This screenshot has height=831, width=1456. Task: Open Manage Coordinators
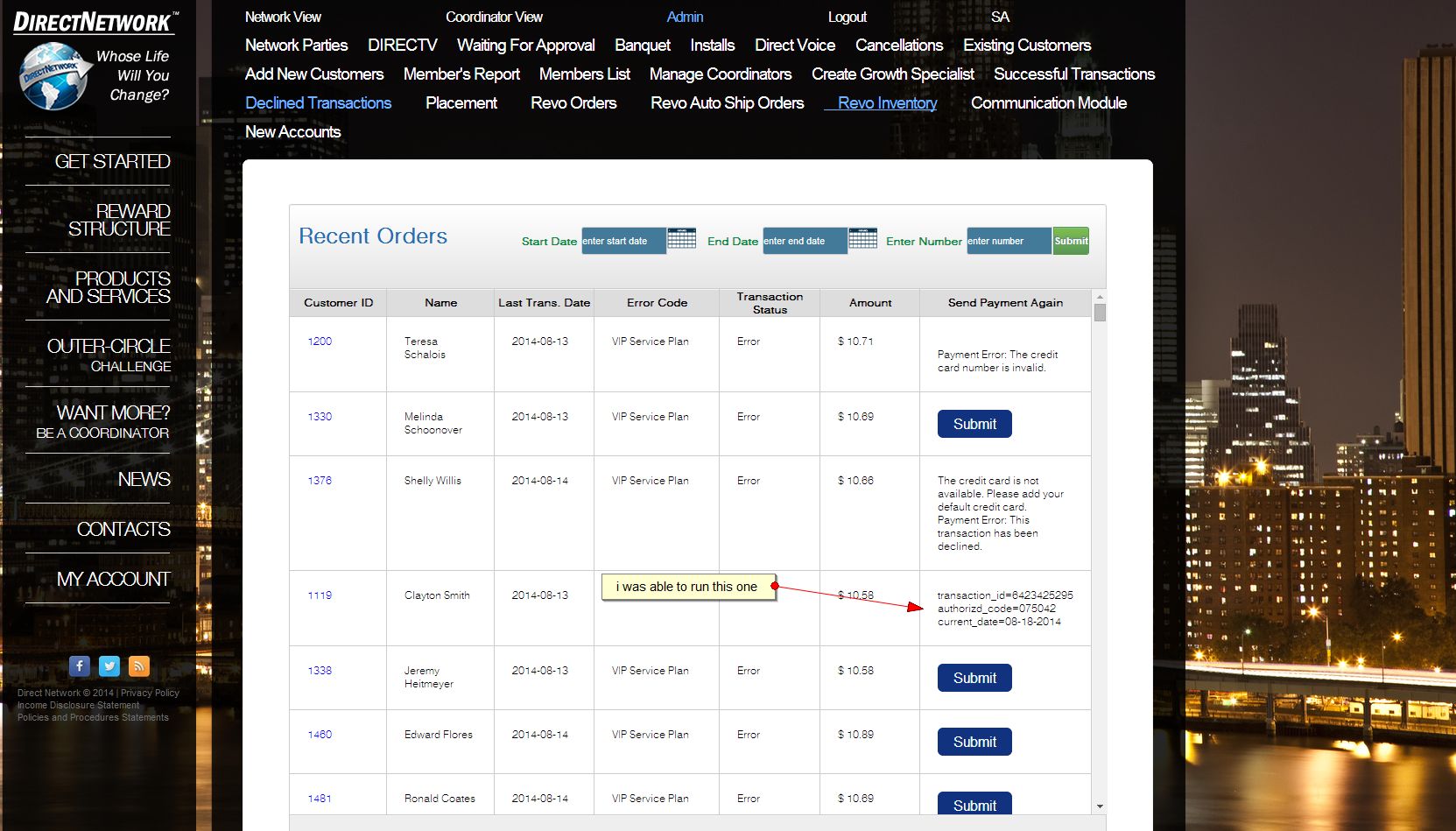pyautogui.click(x=721, y=74)
